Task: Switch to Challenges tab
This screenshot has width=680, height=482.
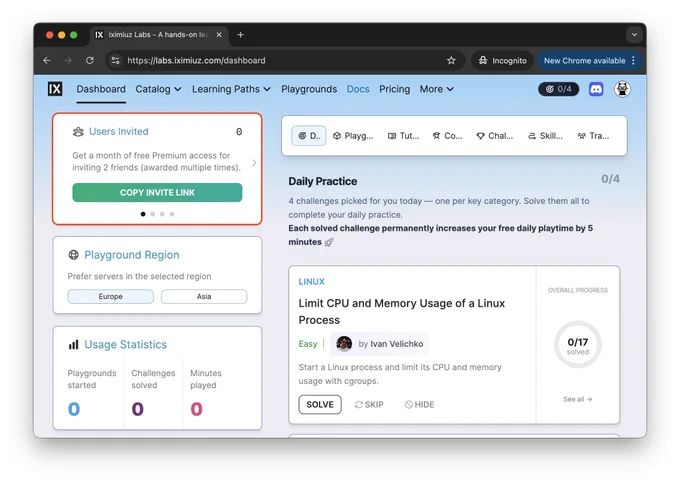Action: tap(494, 136)
